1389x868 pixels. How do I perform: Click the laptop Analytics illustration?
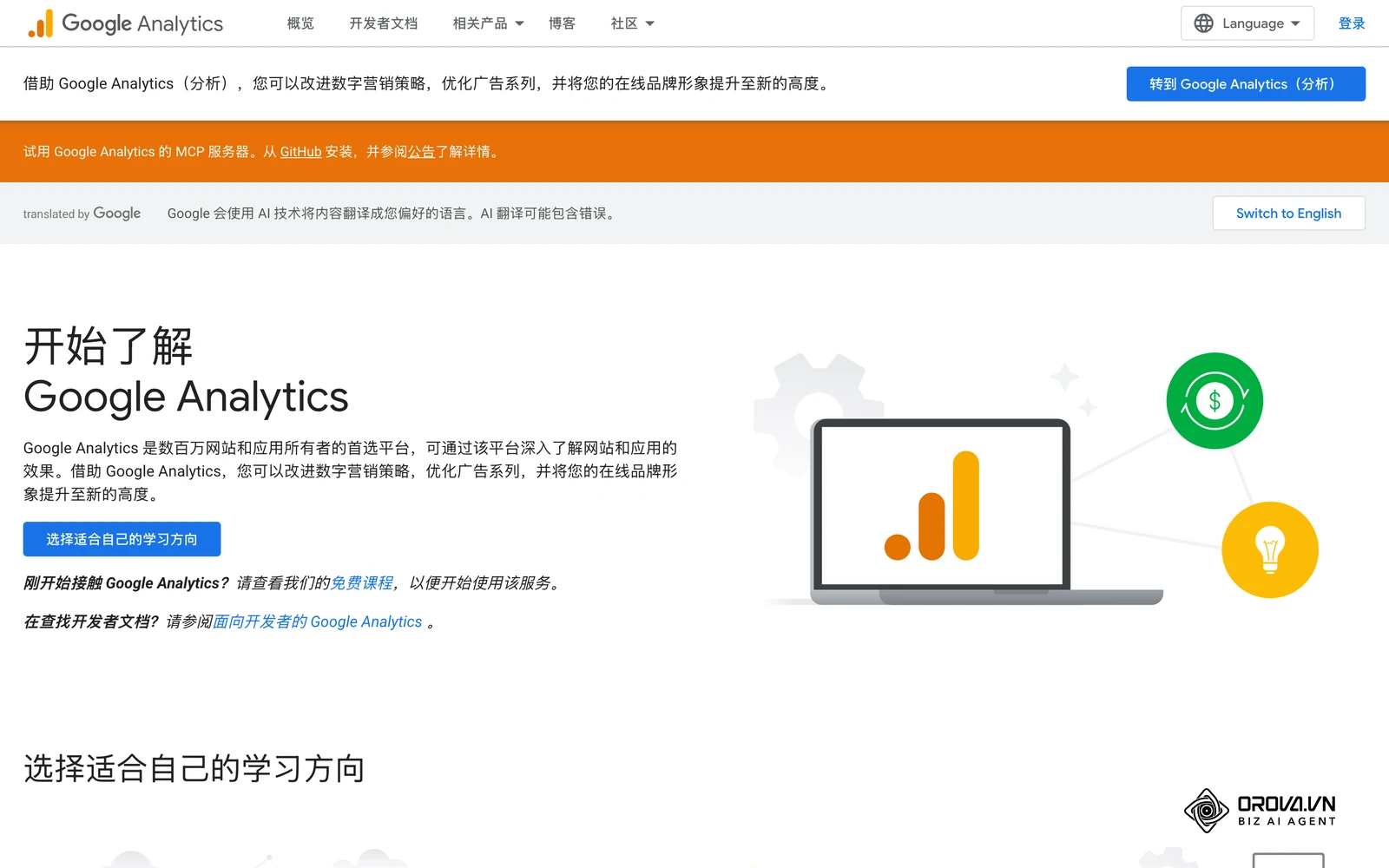tap(985, 511)
